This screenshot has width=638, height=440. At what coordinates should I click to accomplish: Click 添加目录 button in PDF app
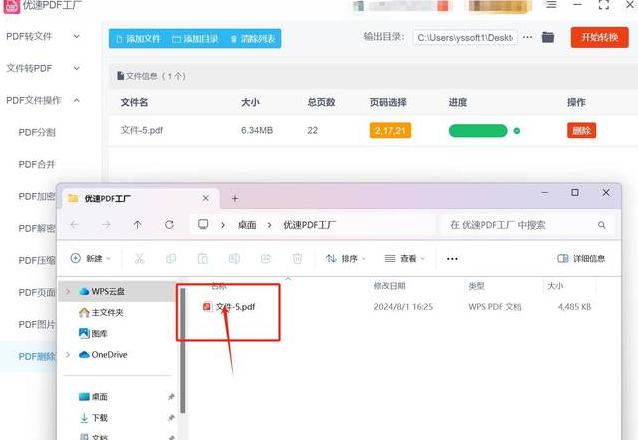pyautogui.click(x=195, y=39)
